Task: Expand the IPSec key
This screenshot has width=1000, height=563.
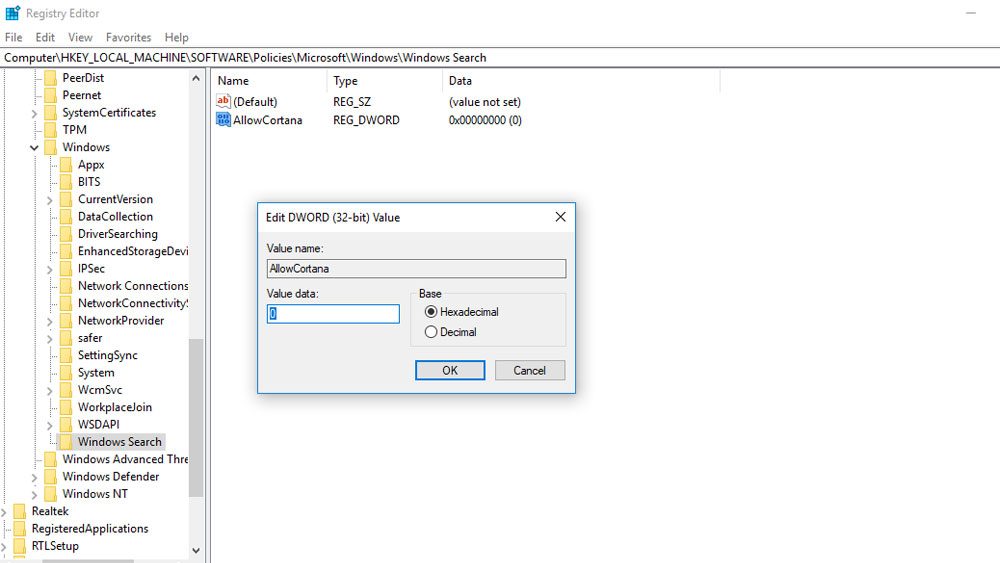Action: click(x=50, y=270)
